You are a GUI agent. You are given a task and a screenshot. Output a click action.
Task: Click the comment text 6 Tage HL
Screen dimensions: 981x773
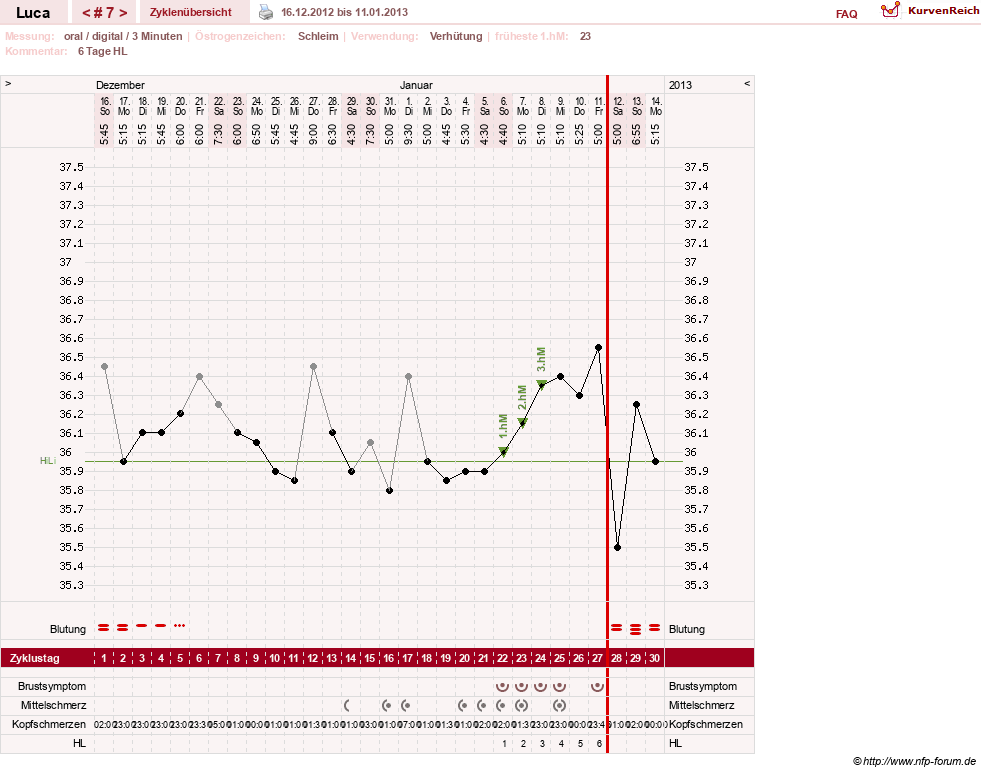pyautogui.click(x=103, y=51)
